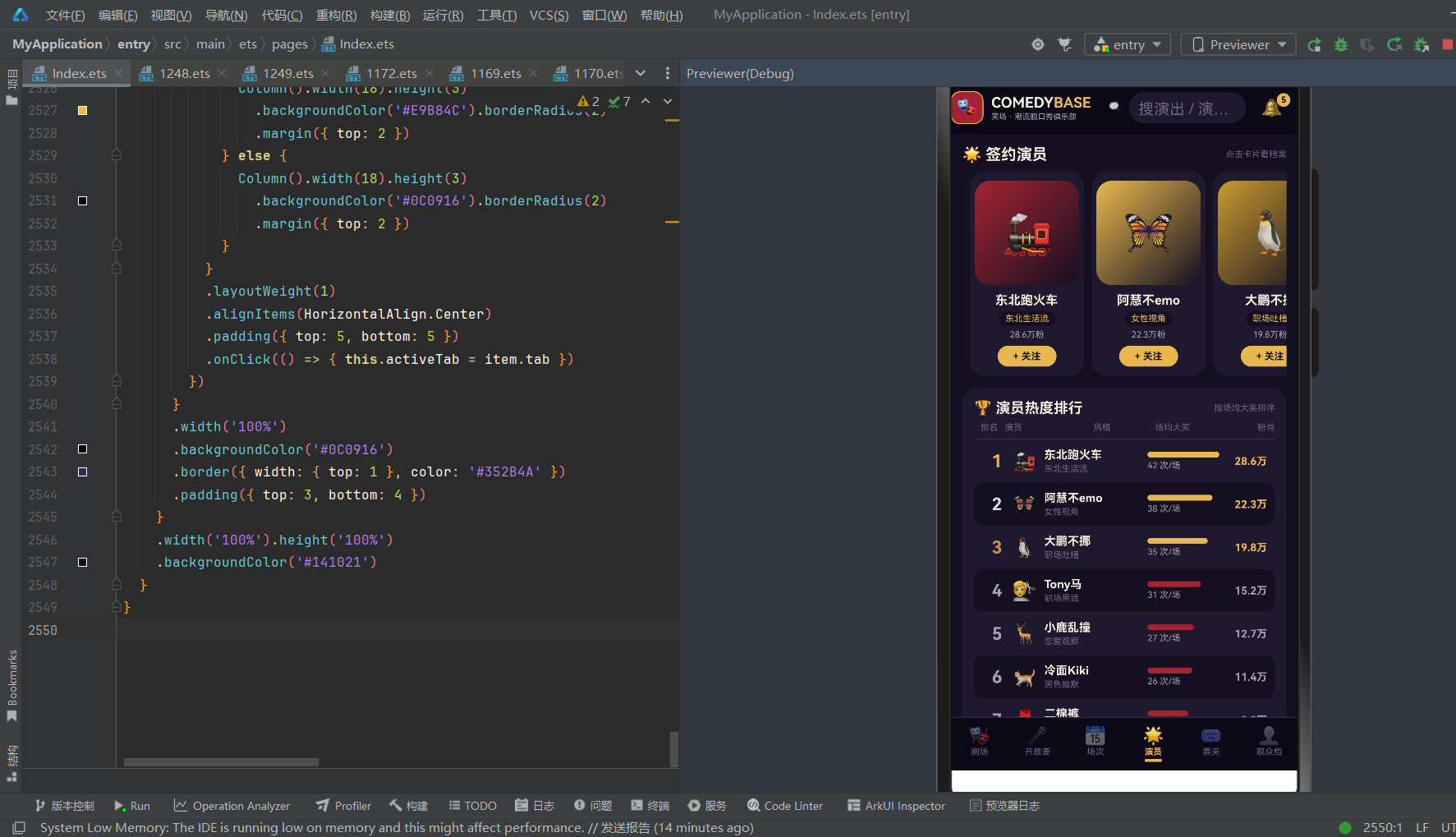Image resolution: width=1456 pixels, height=837 pixels.
Task: Select the 票夹 tab in the app preview
Action: coord(1211,740)
